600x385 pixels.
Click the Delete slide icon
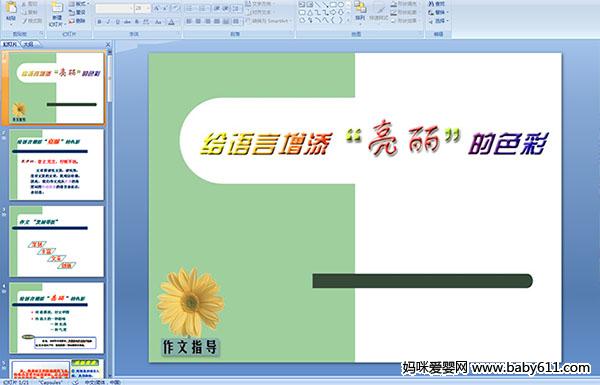point(77,21)
